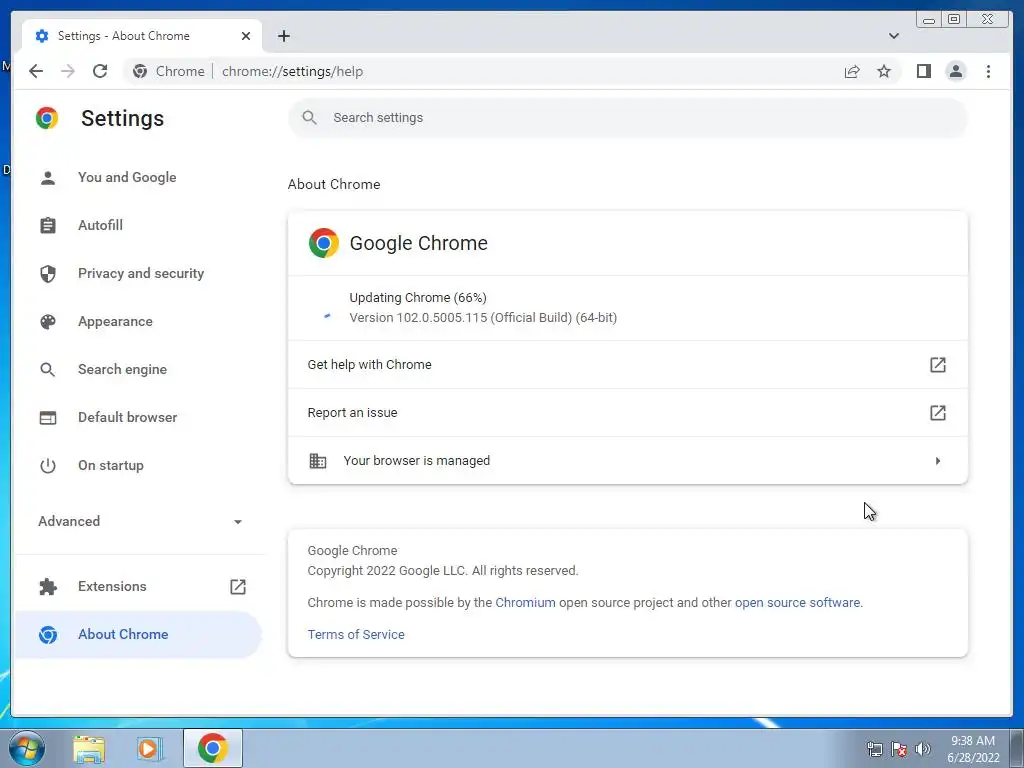Open the profile avatar button
Image resolution: width=1024 pixels, height=768 pixels.
(x=955, y=71)
